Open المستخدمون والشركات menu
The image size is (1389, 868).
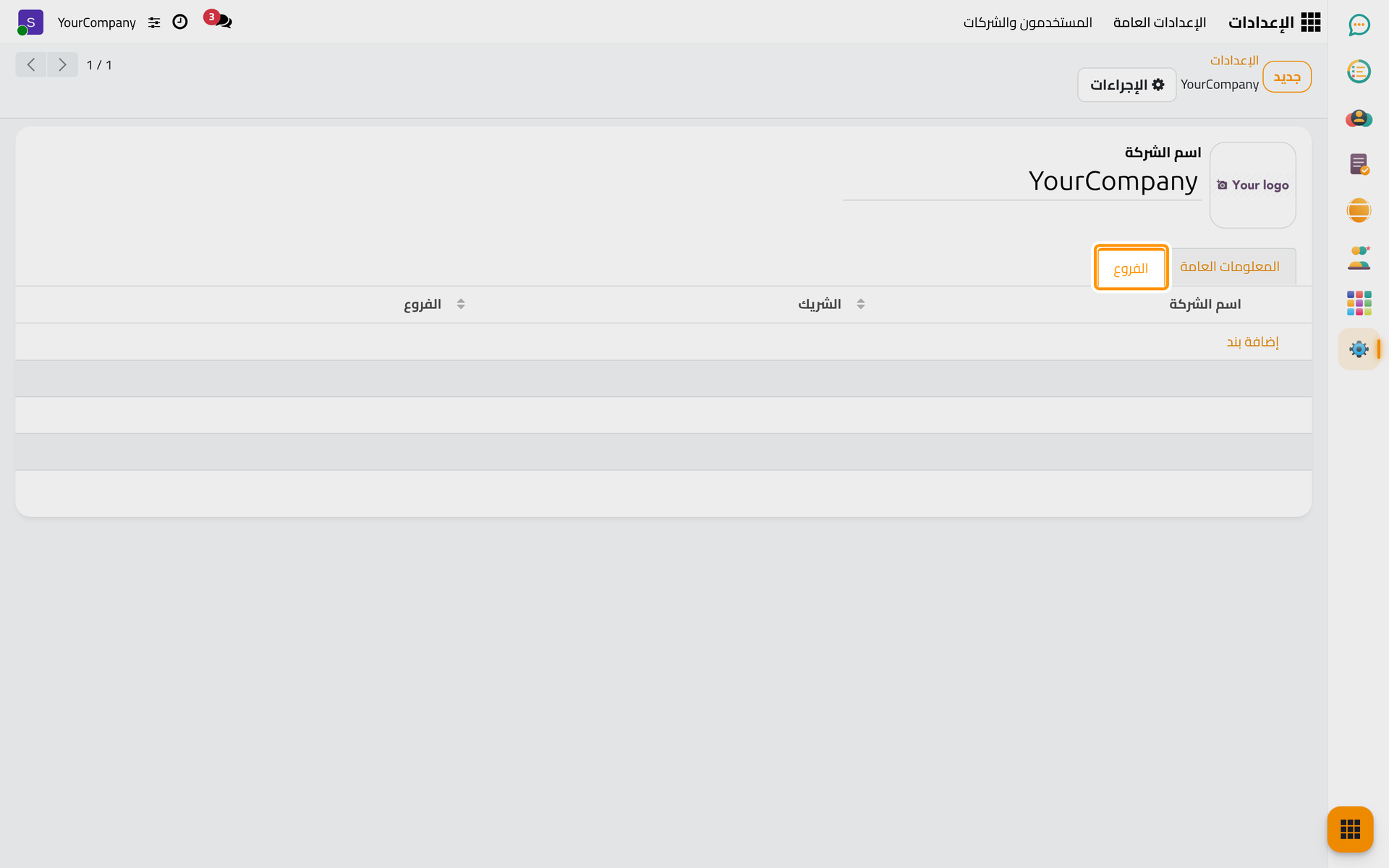(x=1027, y=22)
